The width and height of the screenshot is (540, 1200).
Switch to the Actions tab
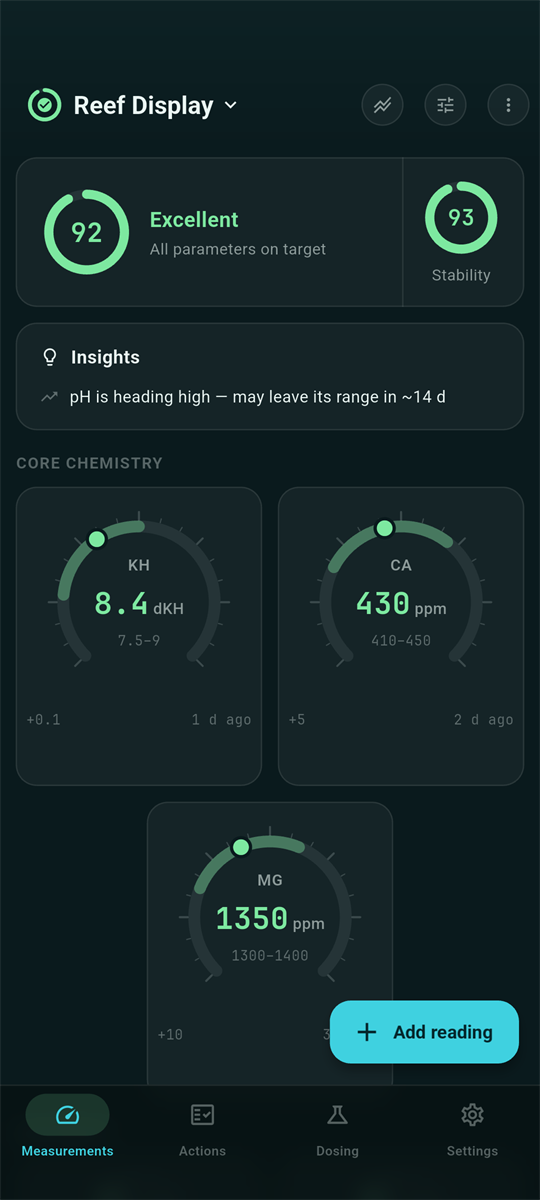(x=203, y=1130)
